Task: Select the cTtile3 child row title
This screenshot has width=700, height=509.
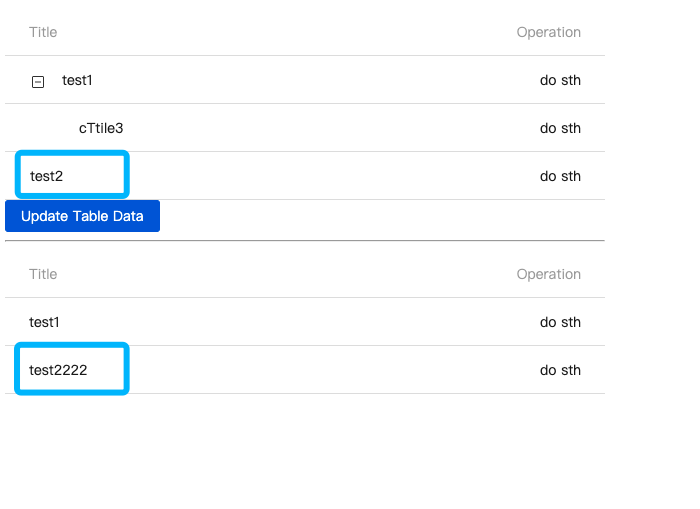Action: (x=101, y=128)
